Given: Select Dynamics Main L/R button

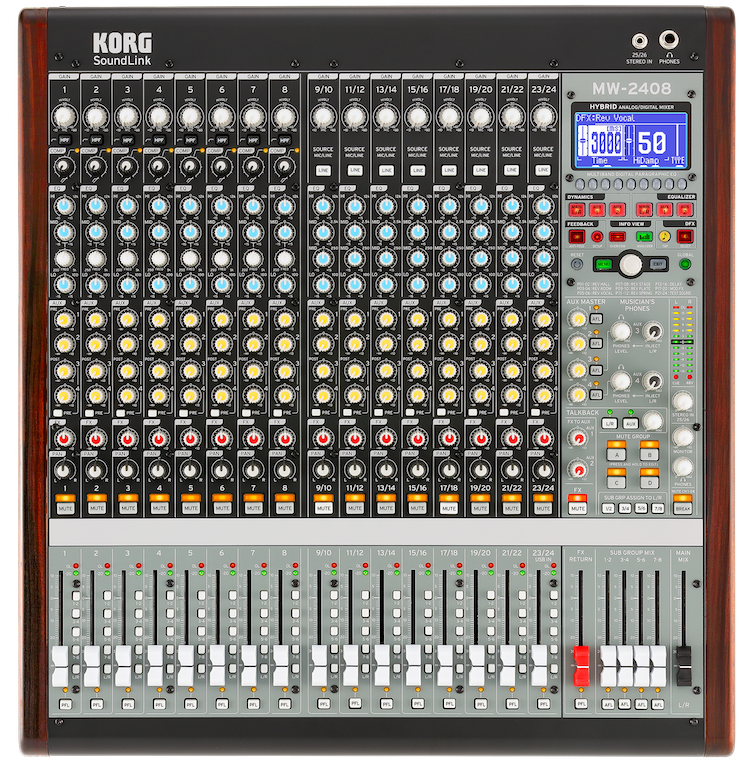Looking at the screenshot, I should (x=577, y=210).
